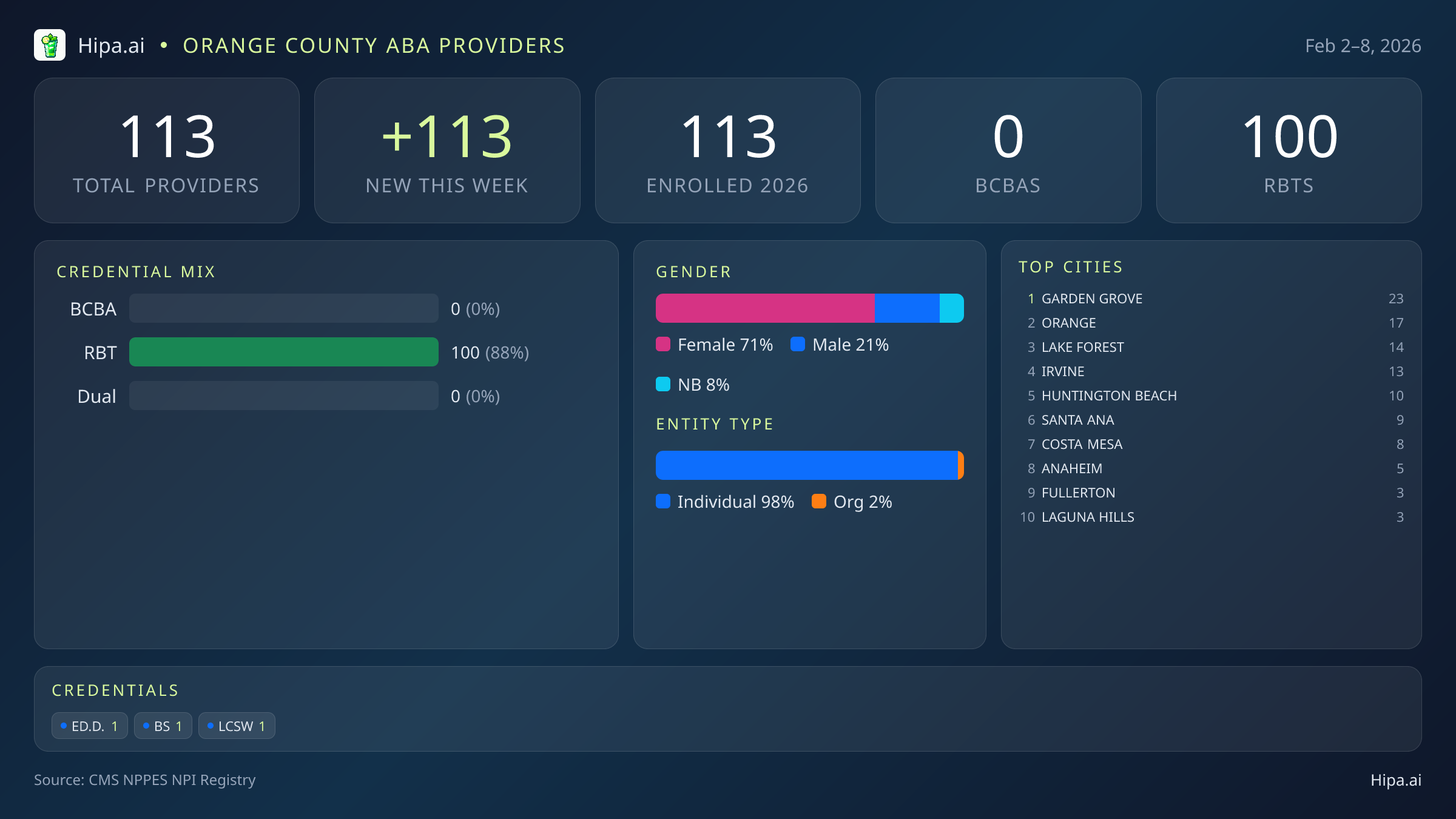Open the Total Providers stat card

coord(167,150)
